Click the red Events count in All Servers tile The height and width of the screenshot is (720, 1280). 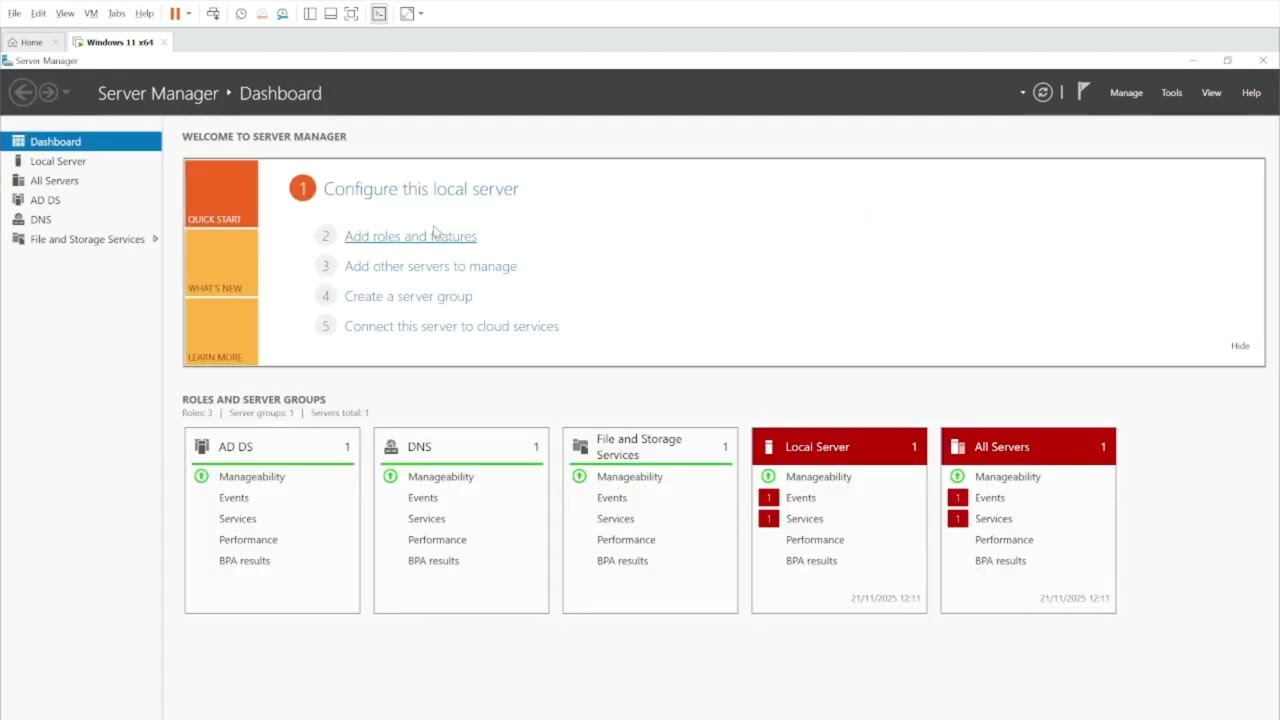pyautogui.click(x=958, y=498)
